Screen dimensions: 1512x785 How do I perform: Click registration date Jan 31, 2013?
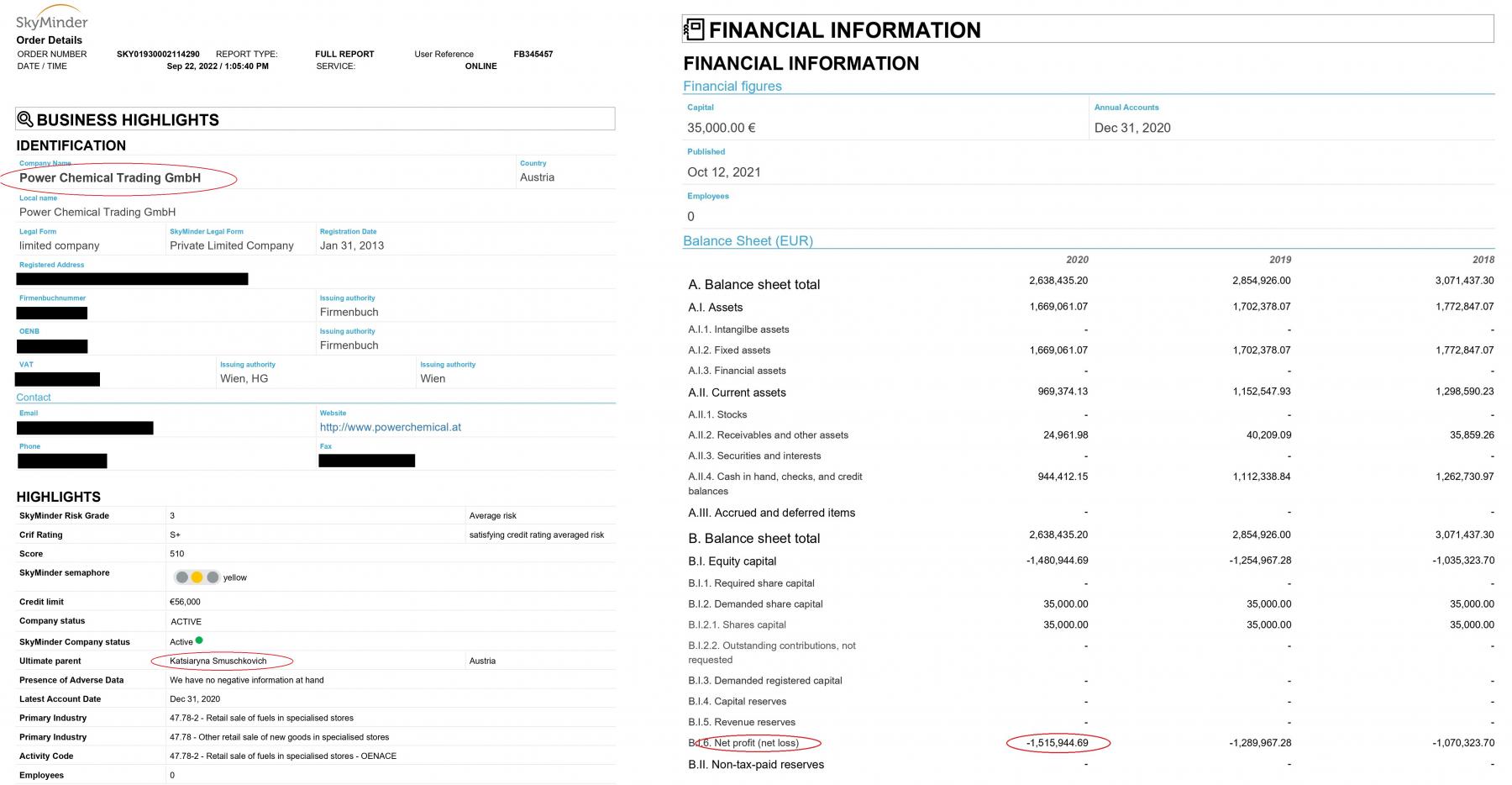pos(352,245)
